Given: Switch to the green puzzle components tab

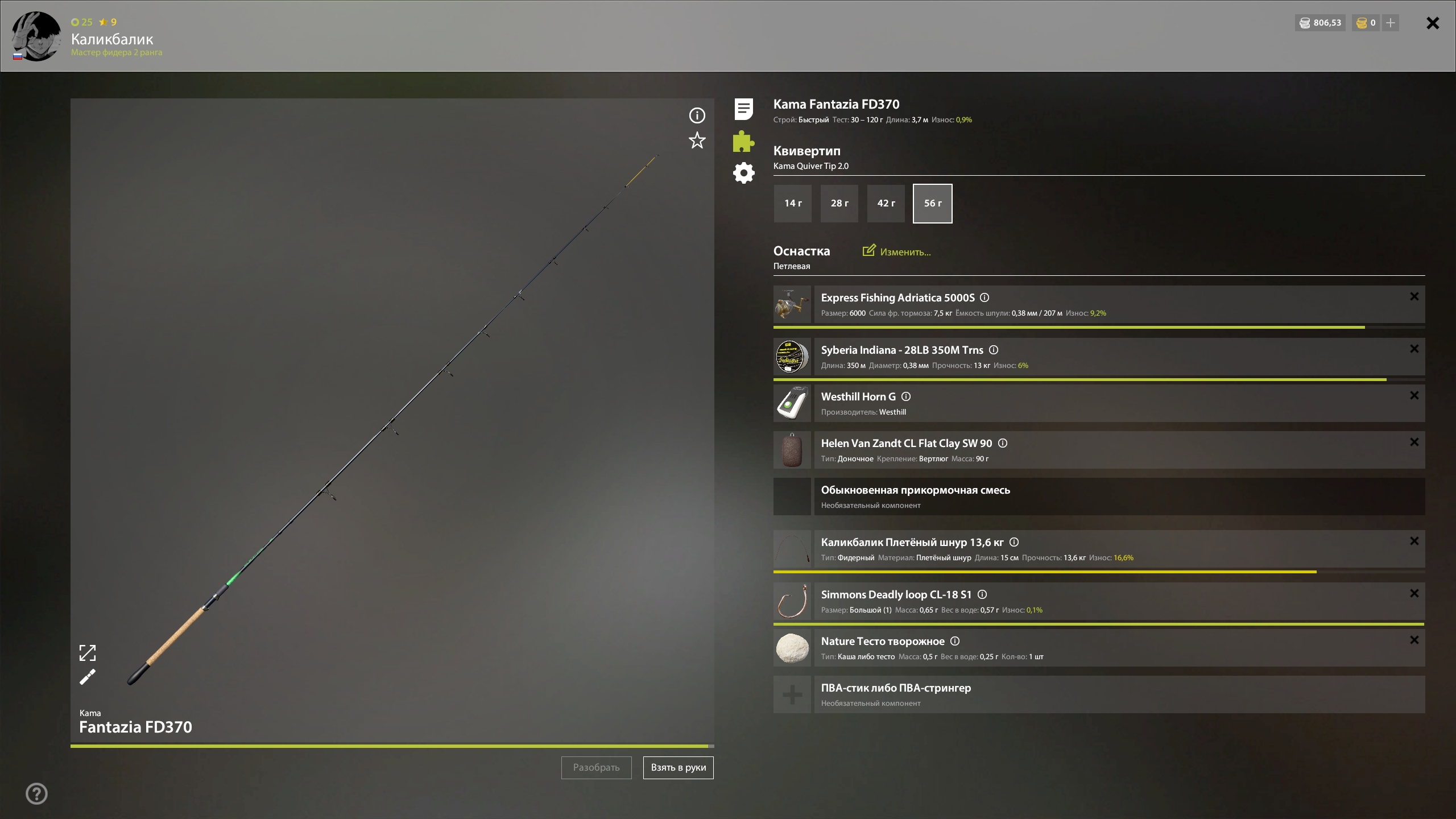Looking at the screenshot, I should tap(743, 141).
